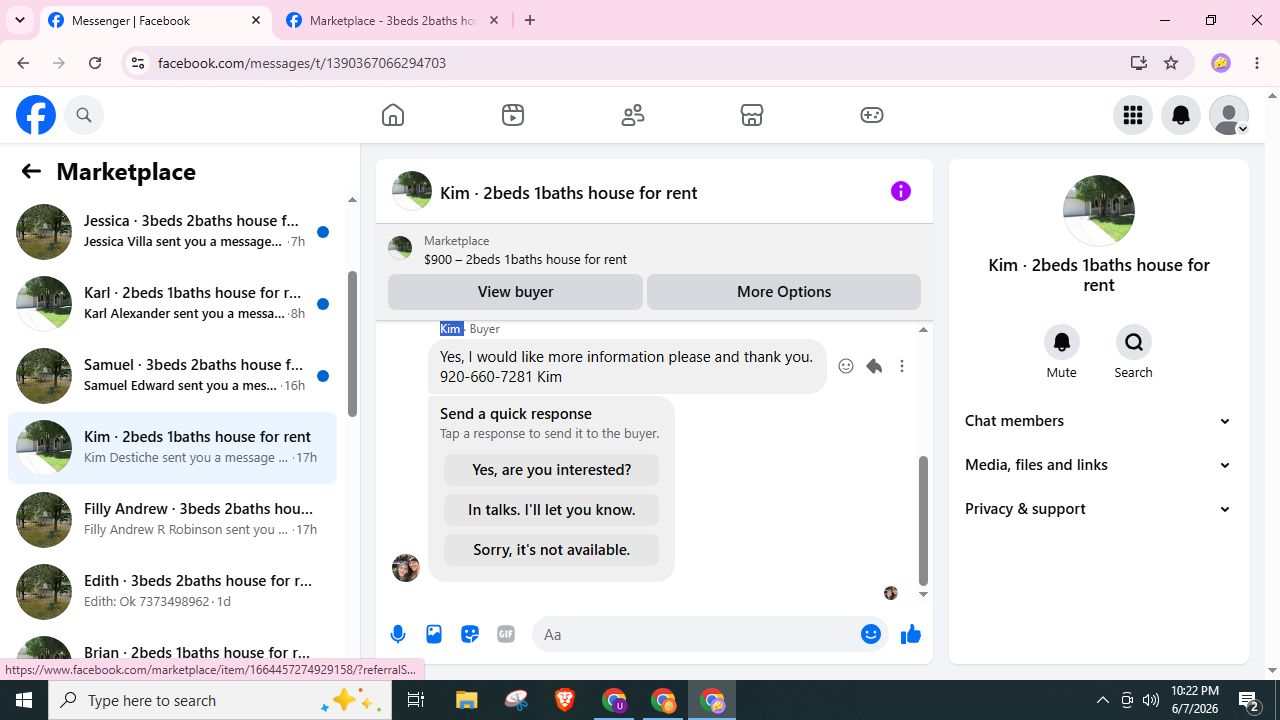Click the View buyer button

pyautogui.click(x=515, y=292)
